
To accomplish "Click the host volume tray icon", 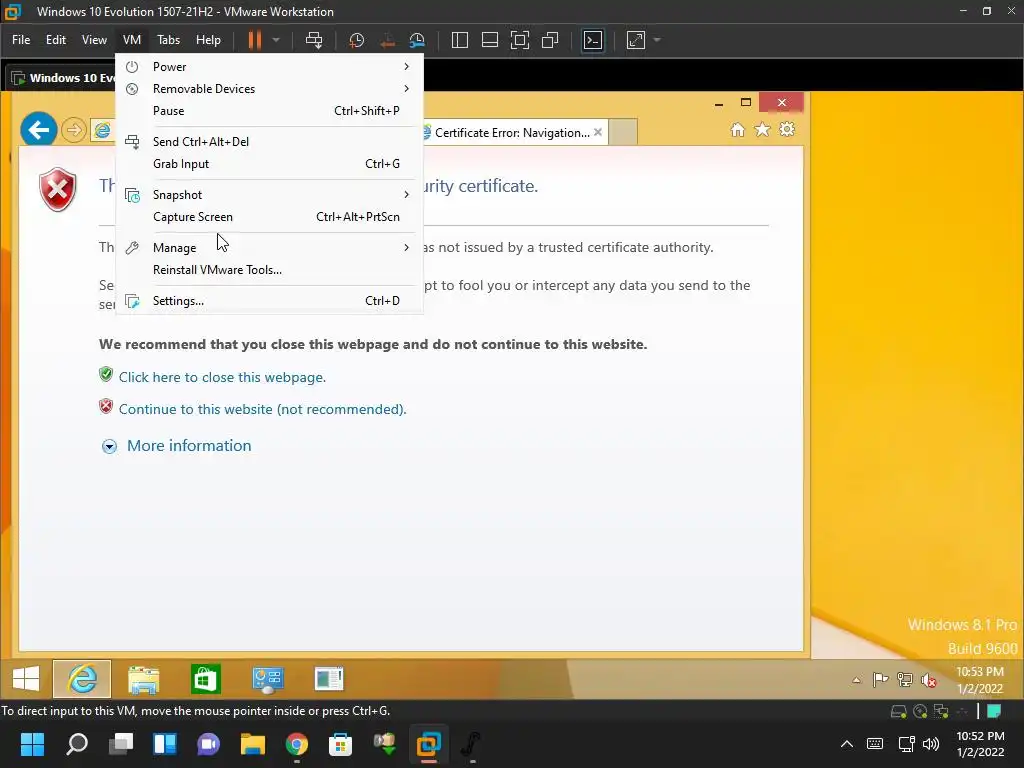I will [x=931, y=744].
